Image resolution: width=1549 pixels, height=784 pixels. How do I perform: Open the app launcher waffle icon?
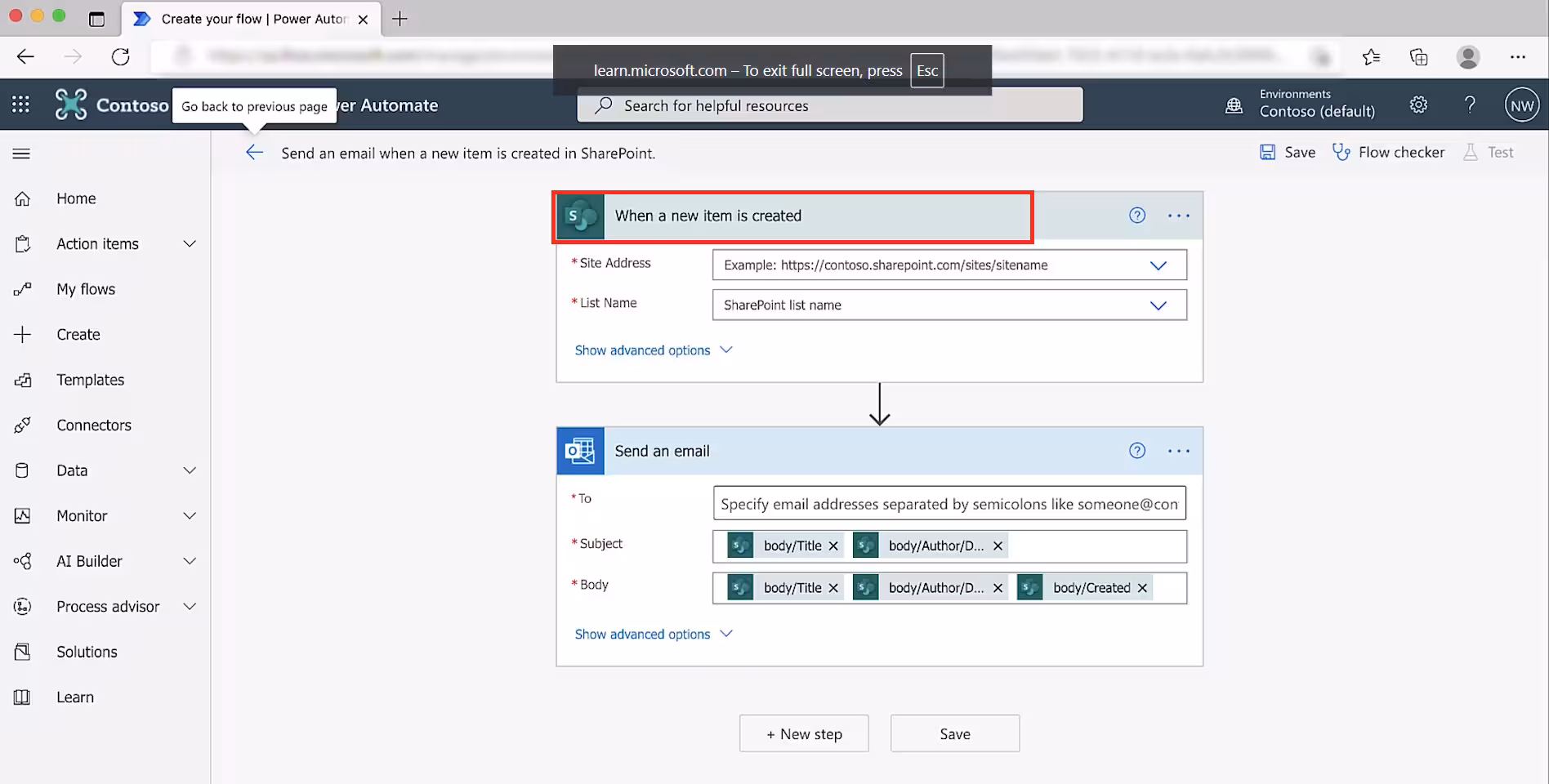(21, 105)
